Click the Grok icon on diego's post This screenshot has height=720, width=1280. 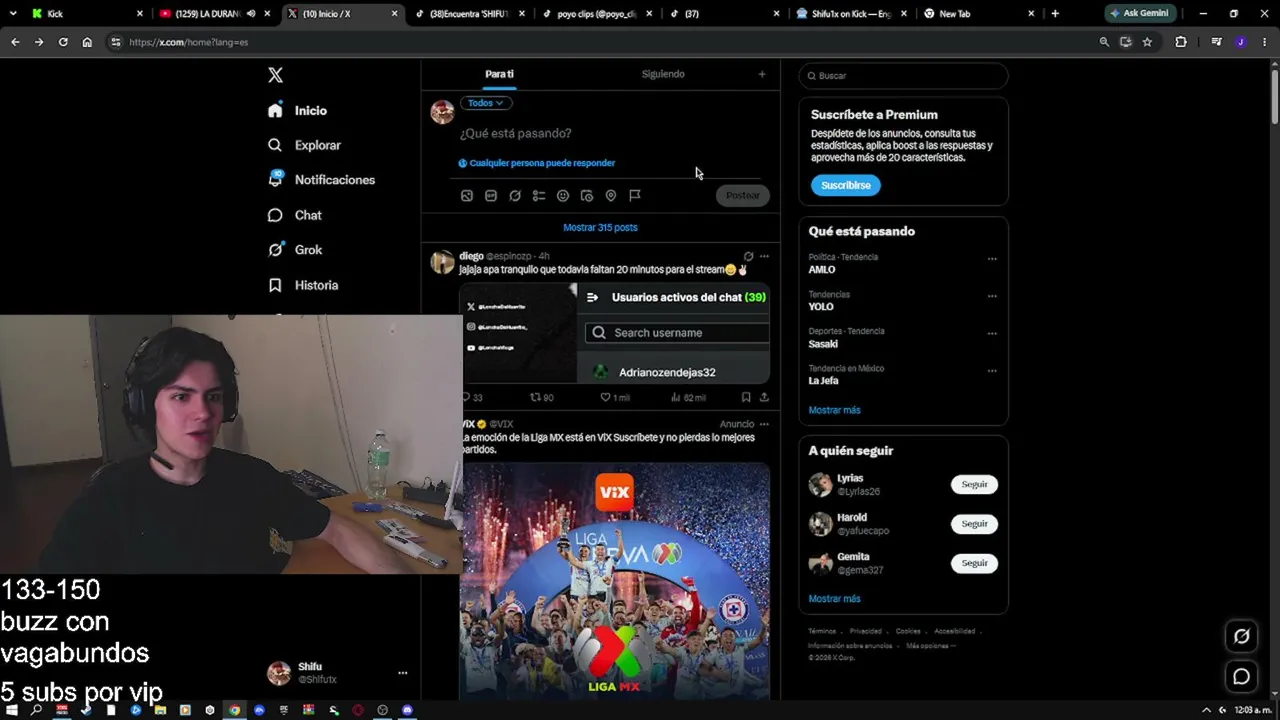(748, 256)
